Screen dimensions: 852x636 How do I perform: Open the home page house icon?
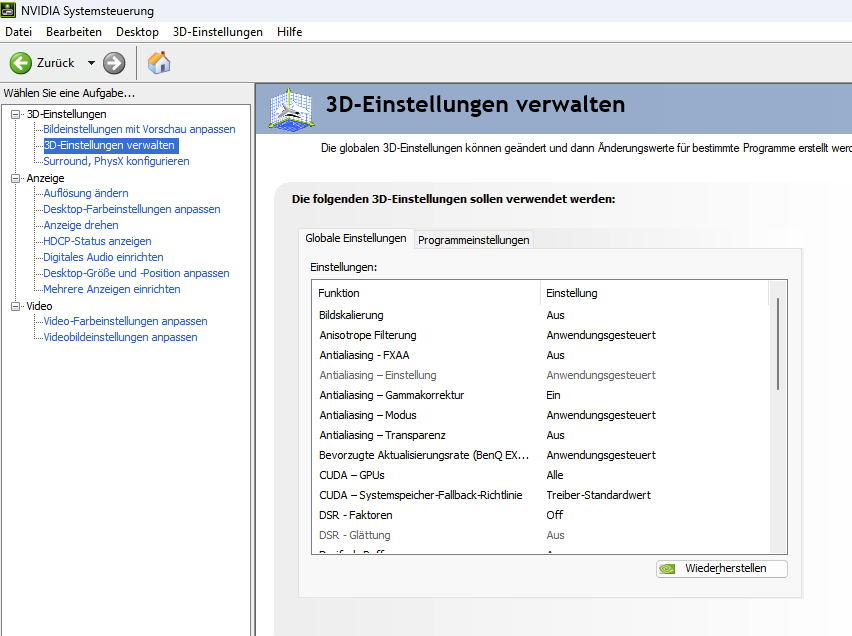159,63
